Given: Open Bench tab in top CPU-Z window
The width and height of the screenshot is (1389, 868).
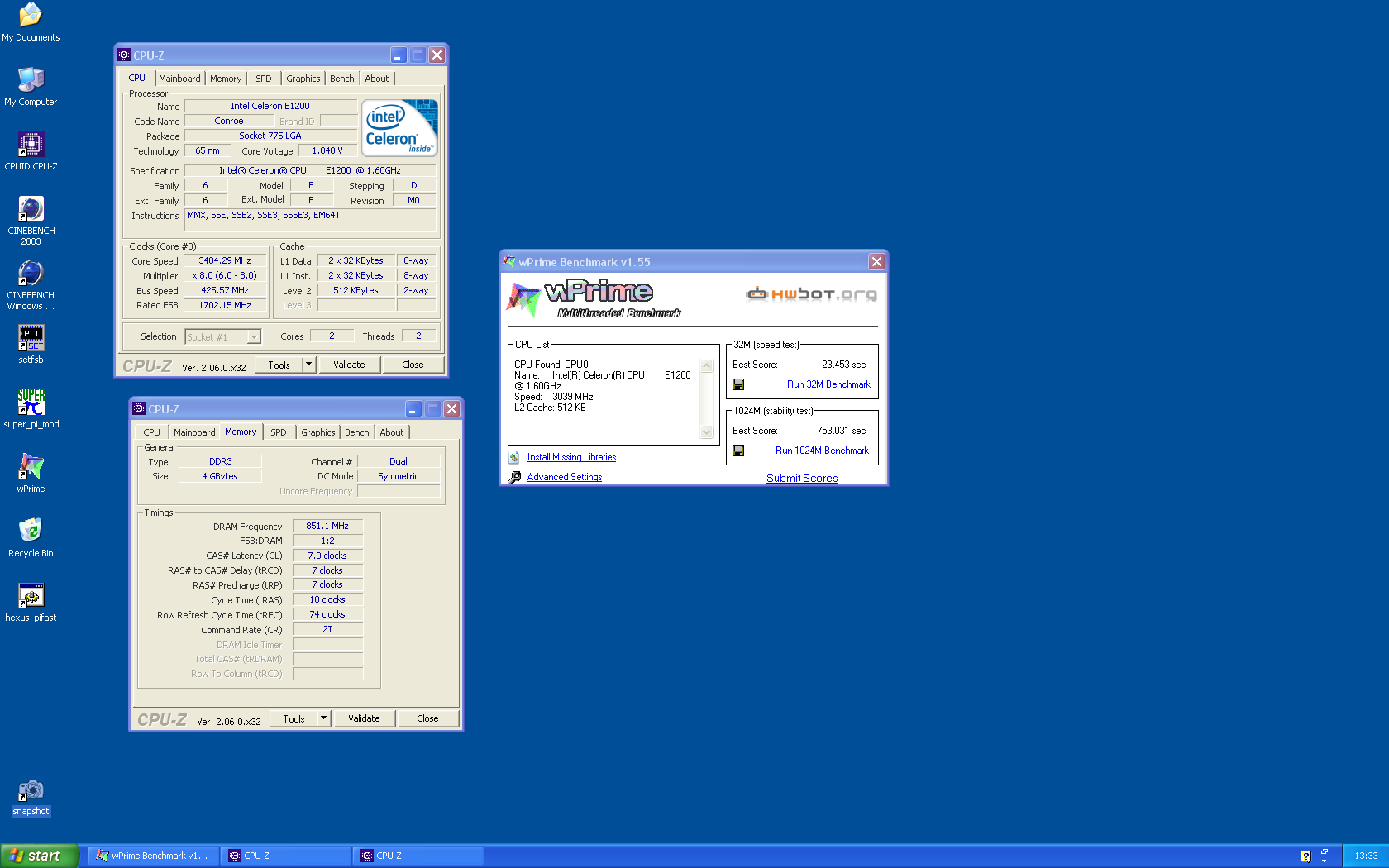Looking at the screenshot, I should pos(342,79).
